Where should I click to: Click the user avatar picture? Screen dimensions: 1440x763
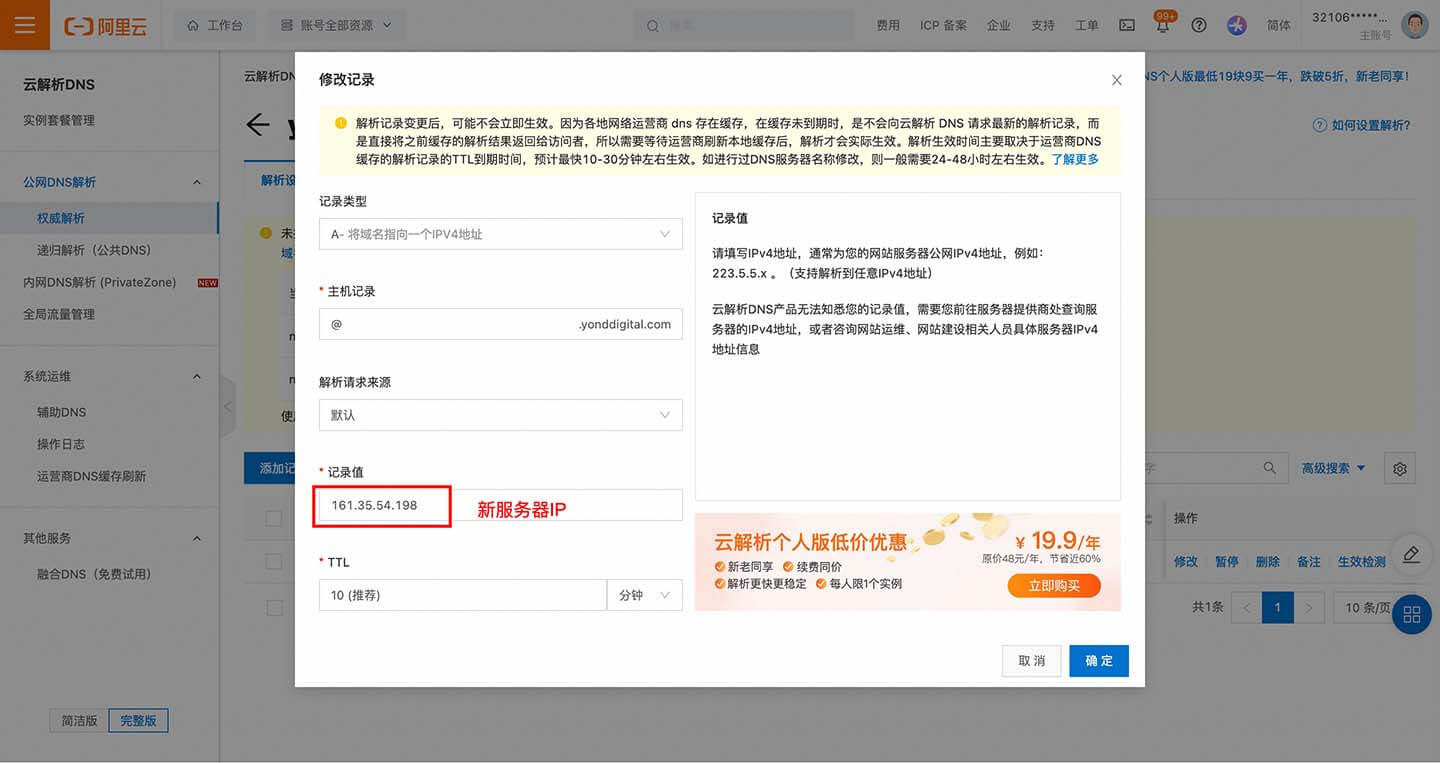click(1414, 25)
